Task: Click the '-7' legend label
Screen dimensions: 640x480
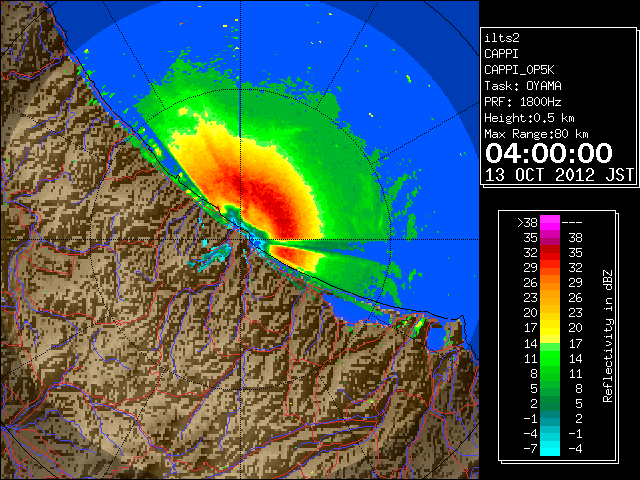Action: point(530,449)
